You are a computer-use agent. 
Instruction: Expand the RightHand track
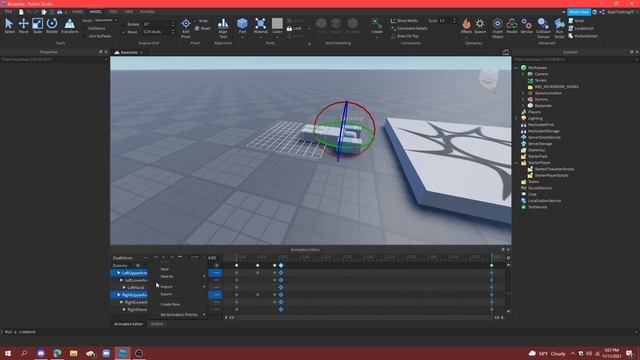tap(124, 309)
